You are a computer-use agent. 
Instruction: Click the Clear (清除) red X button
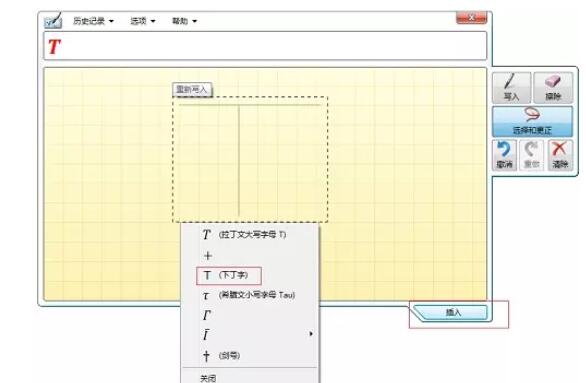pyautogui.click(x=560, y=155)
